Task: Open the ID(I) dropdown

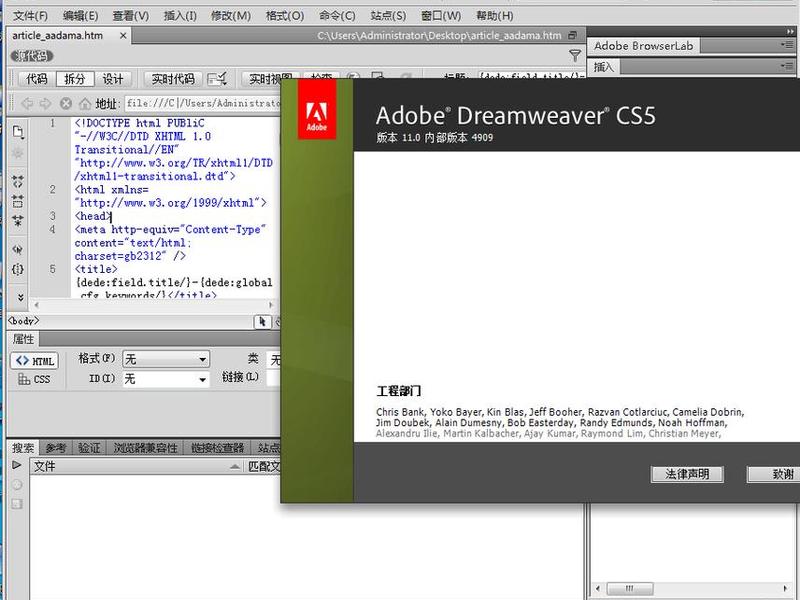Action: pyautogui.click(x=166, y=379)
